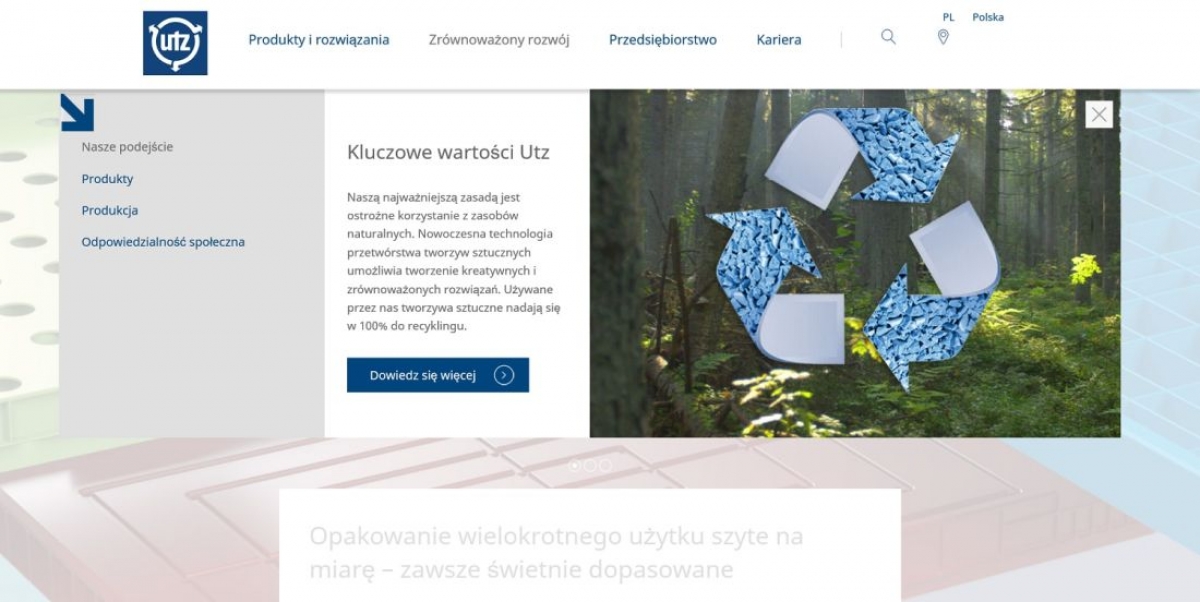Open the Zrównoważony rozwój menu

pyautogui.click(x=499, y=40)
